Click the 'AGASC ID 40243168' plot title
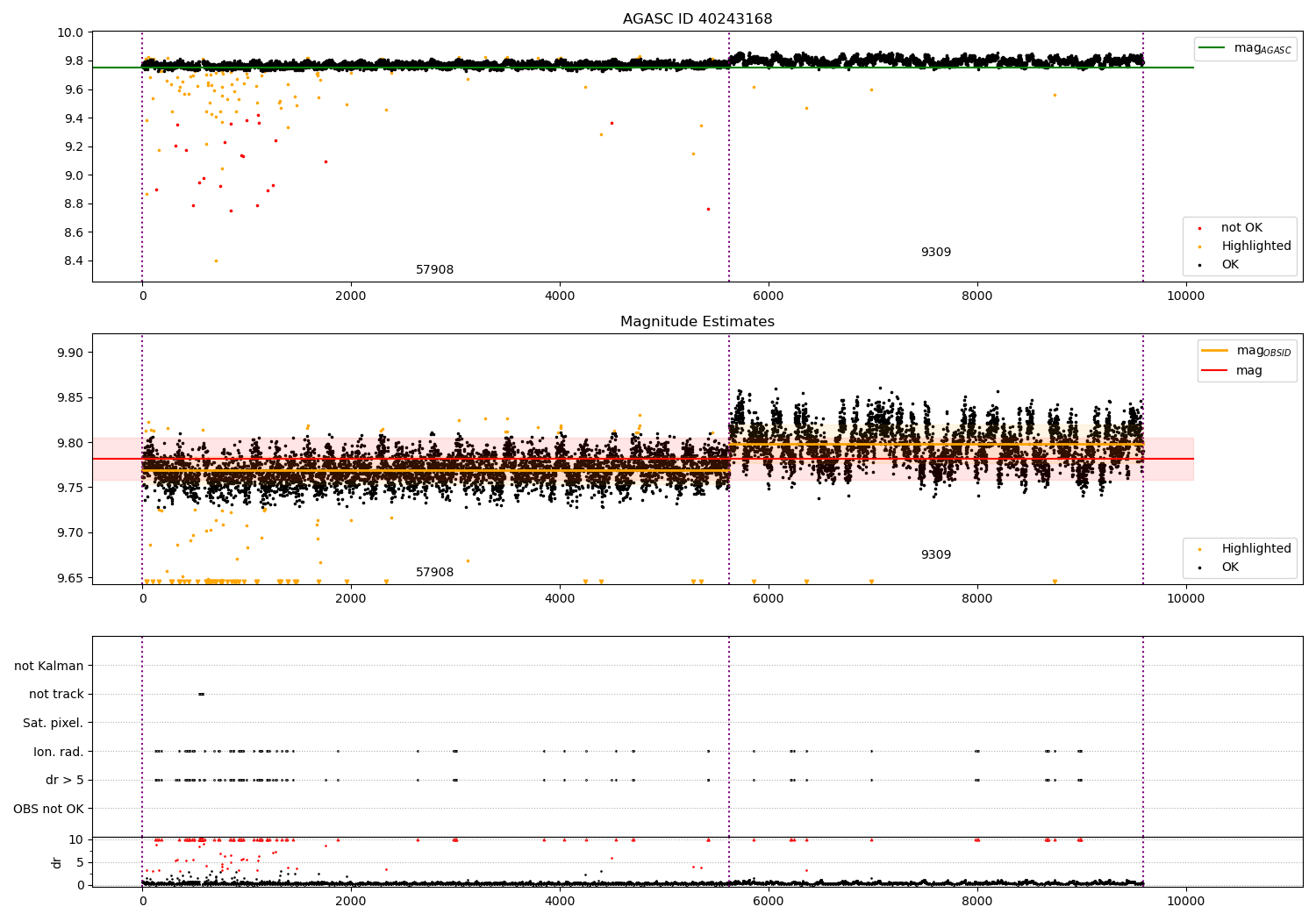This screenshot has width=1316, height=921. [x=697, y=19]
